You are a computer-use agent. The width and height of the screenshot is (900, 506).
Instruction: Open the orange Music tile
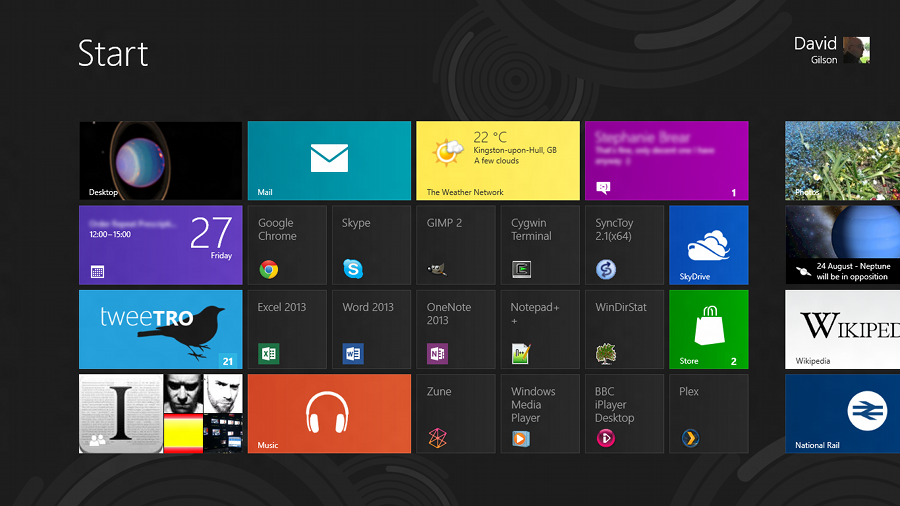[329, 414]
